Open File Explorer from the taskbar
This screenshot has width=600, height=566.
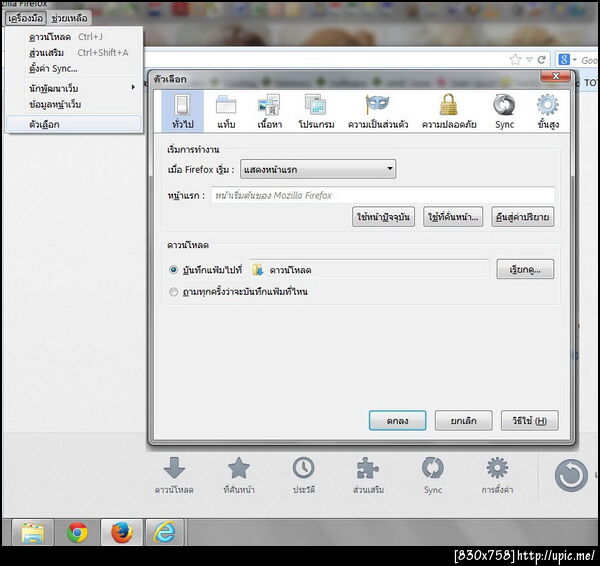pyautogui.click(x=33, y=532)
